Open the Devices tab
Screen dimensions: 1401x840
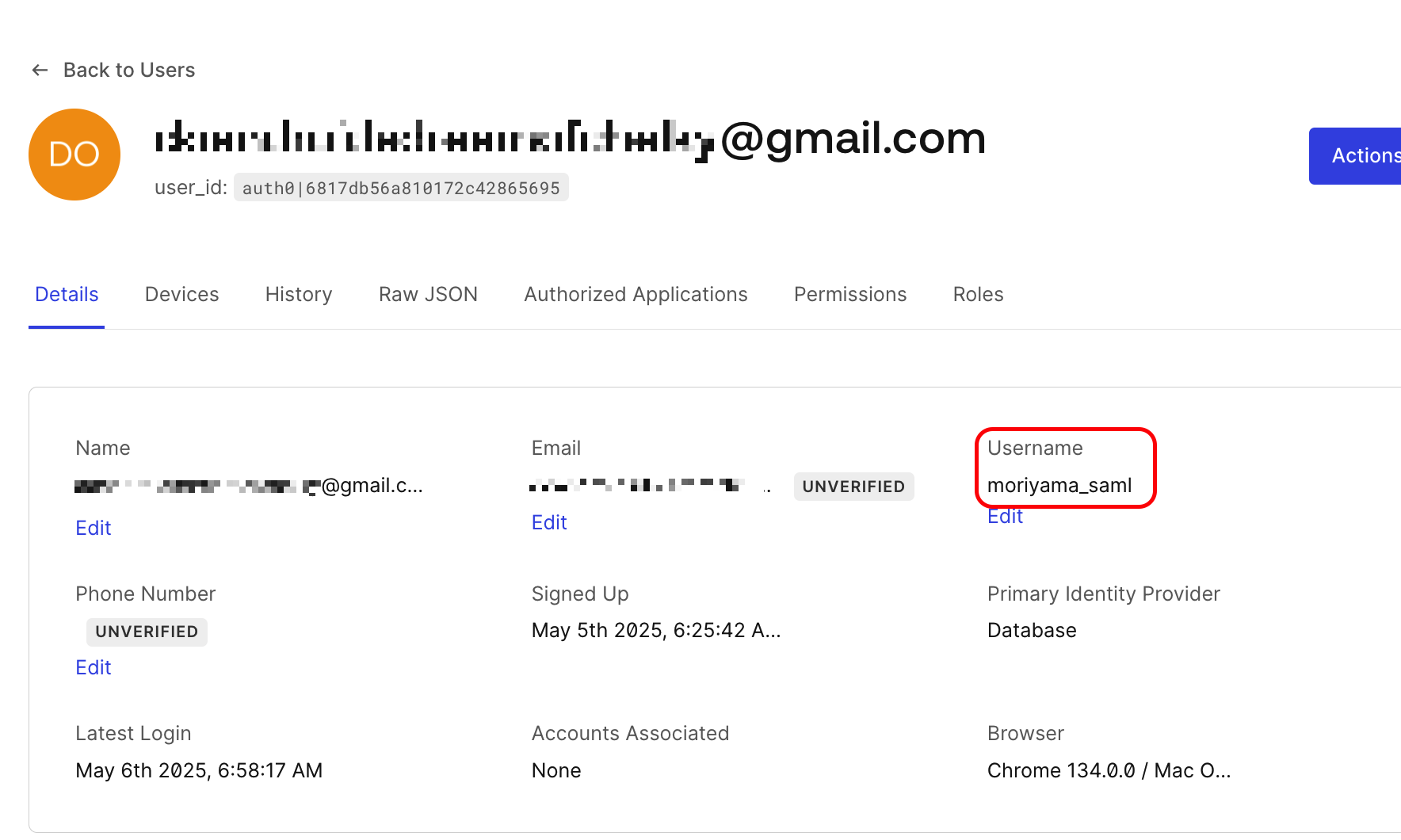(x=182, y=295)
